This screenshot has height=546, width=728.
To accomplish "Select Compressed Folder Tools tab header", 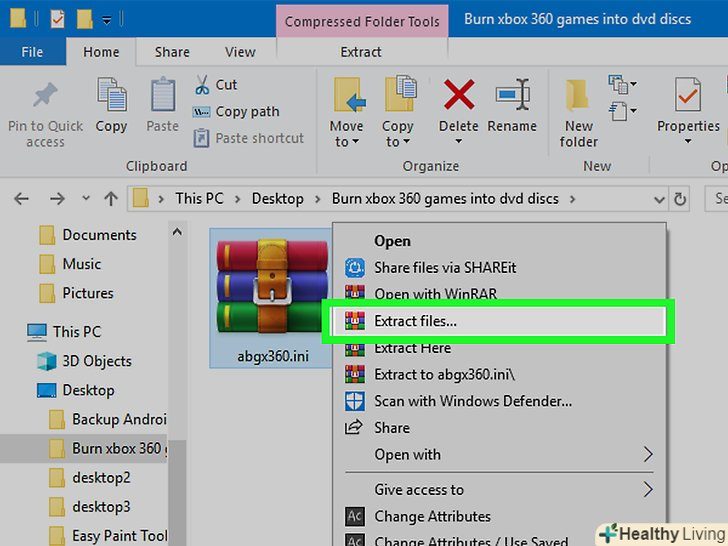I will pos(362,21).
